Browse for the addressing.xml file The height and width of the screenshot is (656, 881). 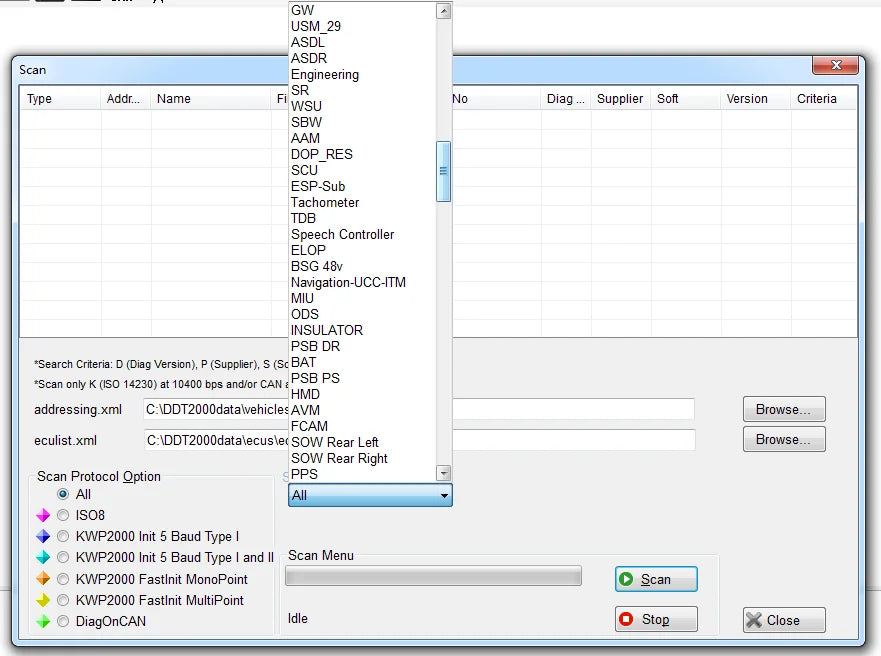[x=784, y=409]
